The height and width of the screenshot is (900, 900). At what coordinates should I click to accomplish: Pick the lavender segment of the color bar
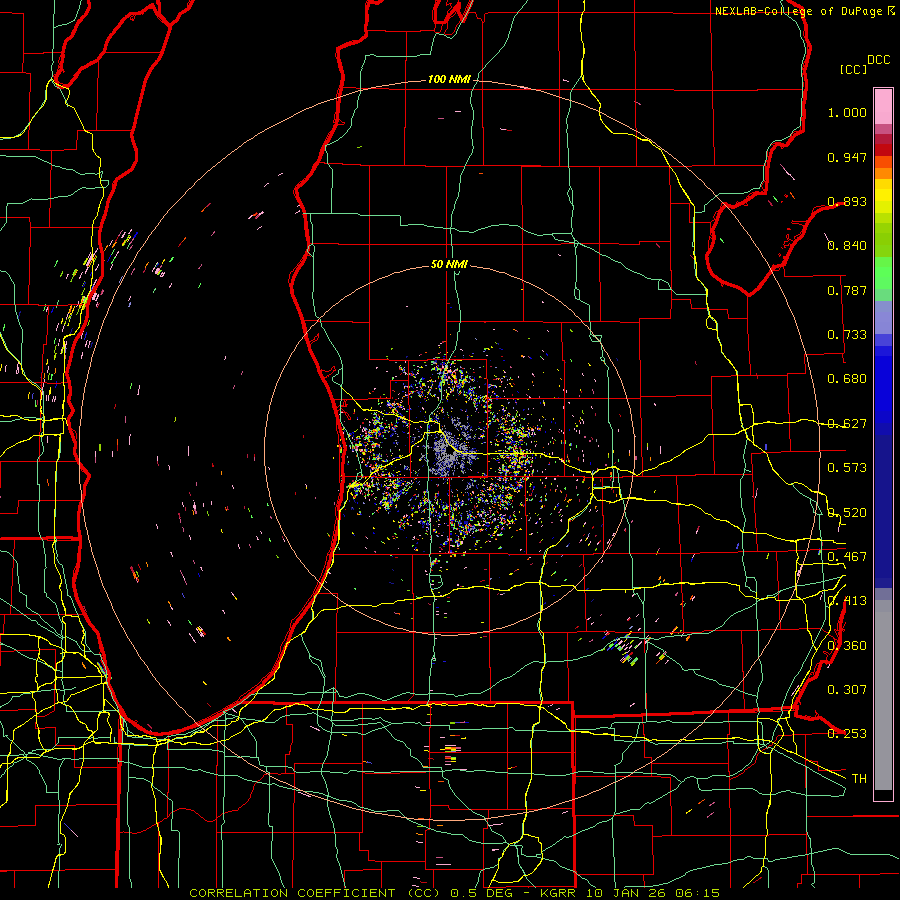[883, 317]
